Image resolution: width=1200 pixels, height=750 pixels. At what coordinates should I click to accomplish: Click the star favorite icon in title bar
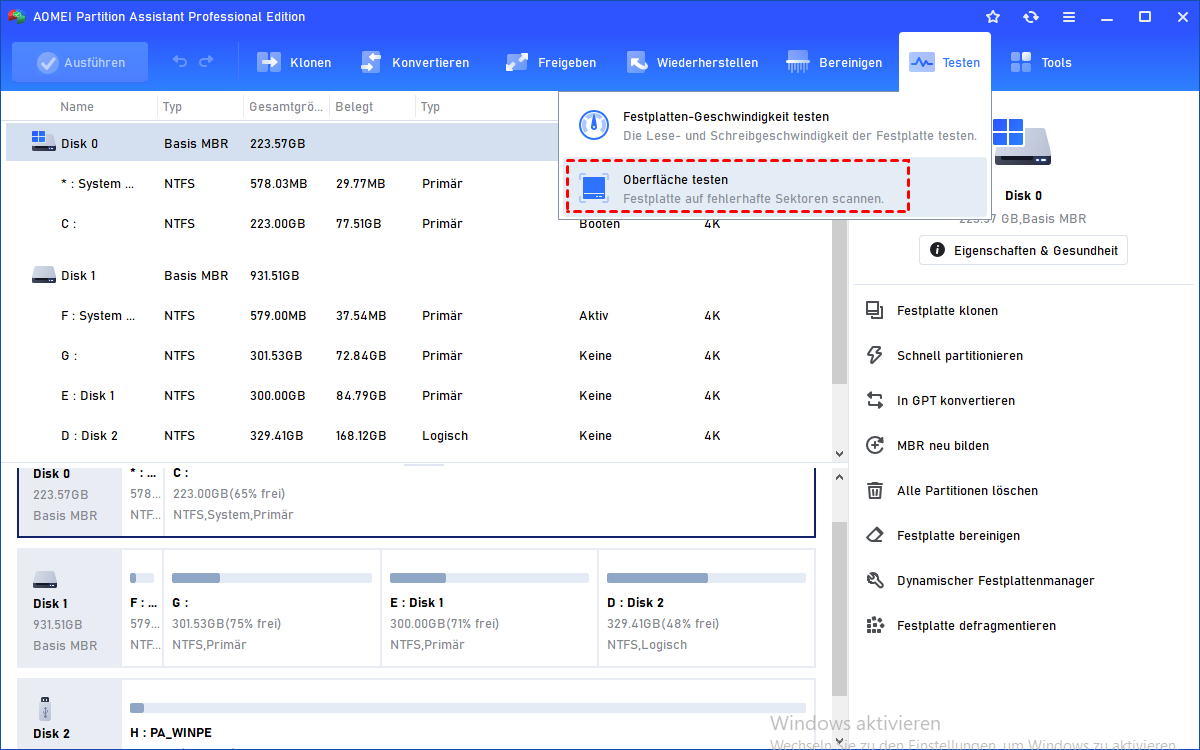(x=993, y=17)
